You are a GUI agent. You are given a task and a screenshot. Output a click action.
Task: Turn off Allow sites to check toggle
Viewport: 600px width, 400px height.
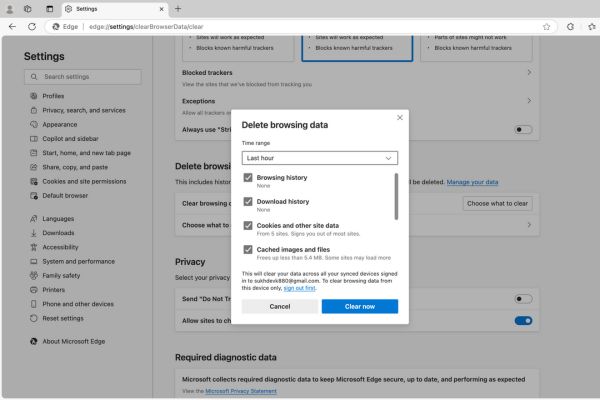tap(523, 321)
